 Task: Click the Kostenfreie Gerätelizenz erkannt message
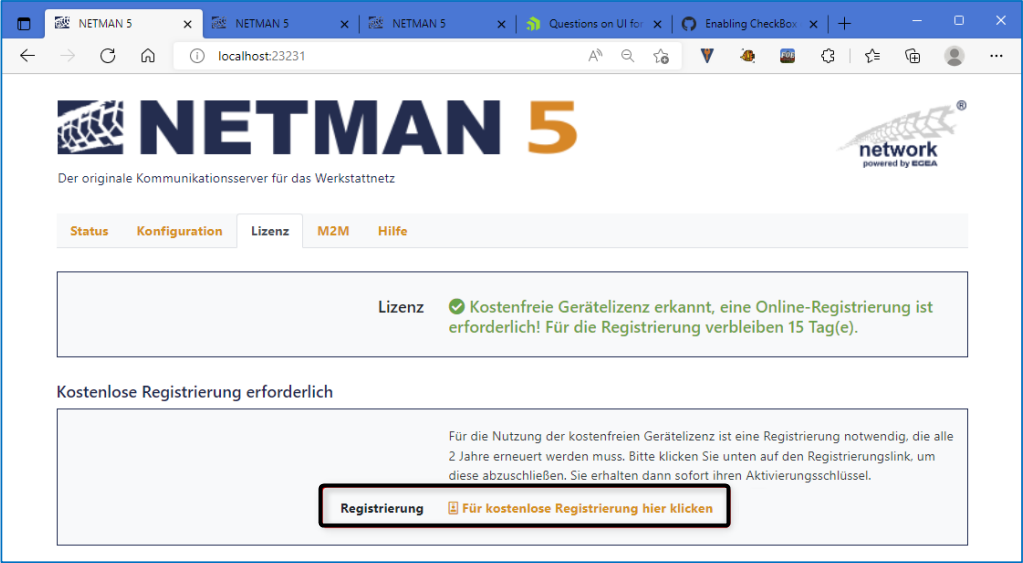click(x=691, y=317)
